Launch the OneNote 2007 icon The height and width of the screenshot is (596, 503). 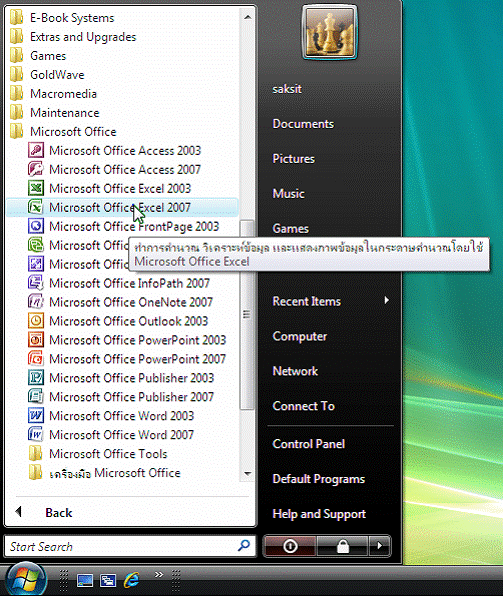pos(36,302)
